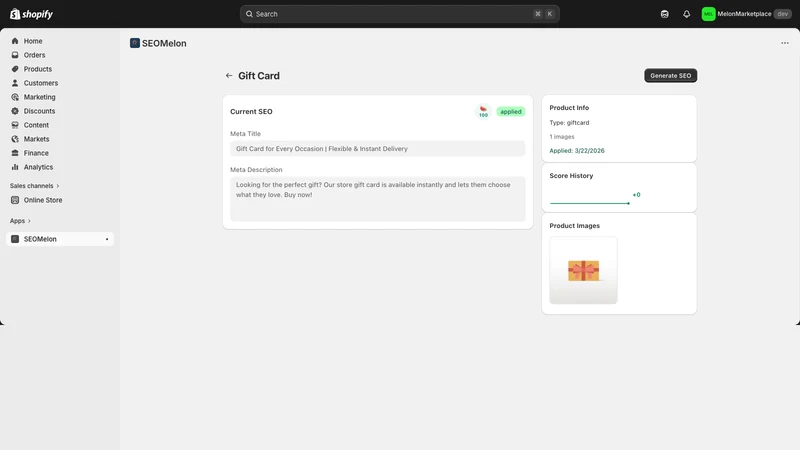Open the notifications bell

(x=687, y=14)
